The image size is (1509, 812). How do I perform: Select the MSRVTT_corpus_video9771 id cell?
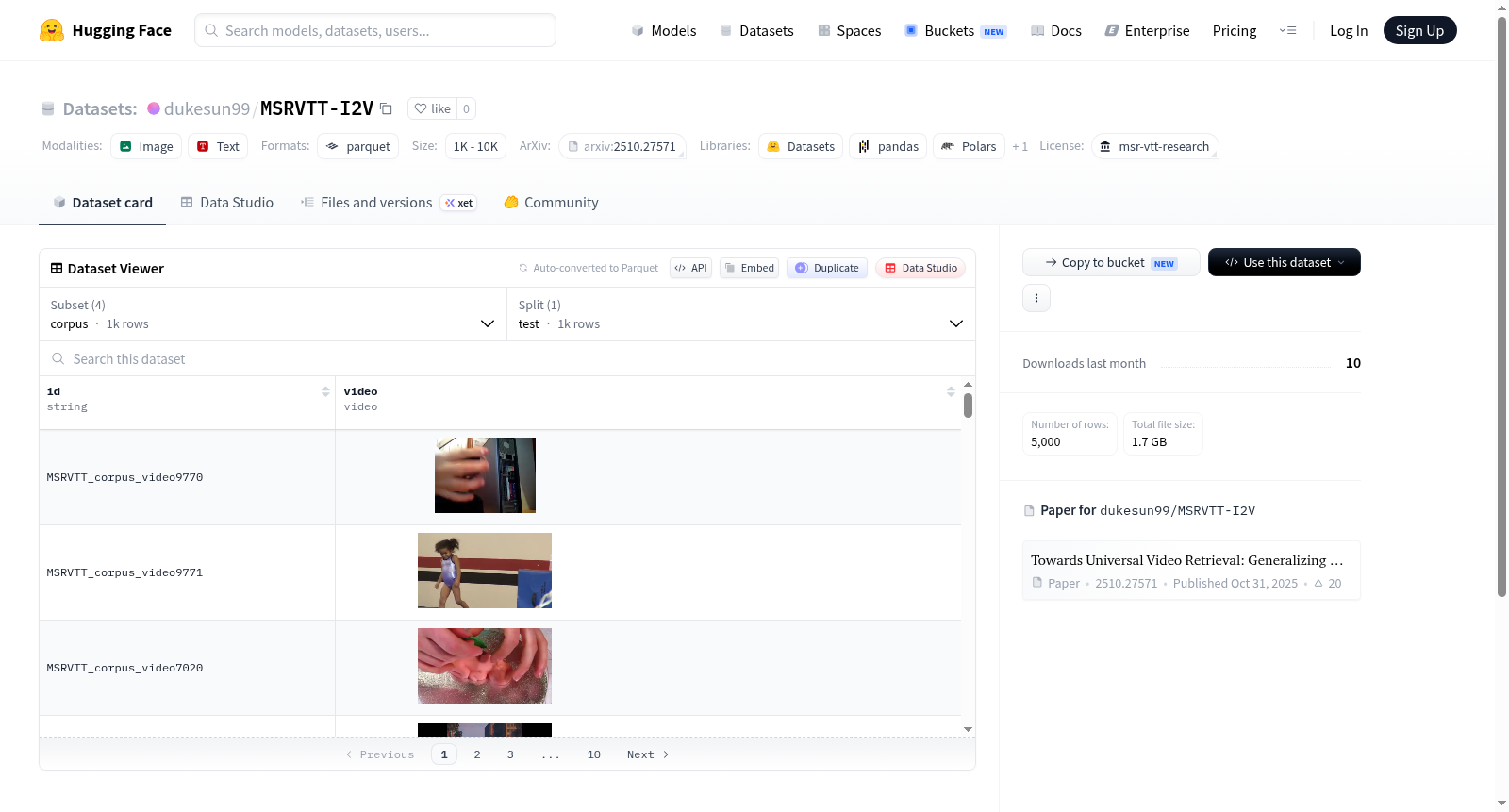pos(187,572)
